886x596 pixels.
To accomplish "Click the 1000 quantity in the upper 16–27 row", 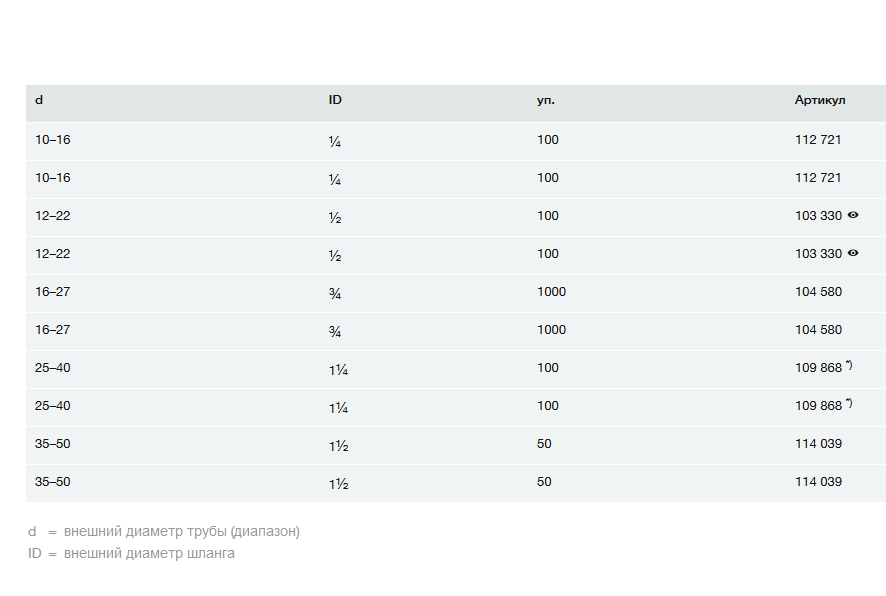I will tap(551, 292).
